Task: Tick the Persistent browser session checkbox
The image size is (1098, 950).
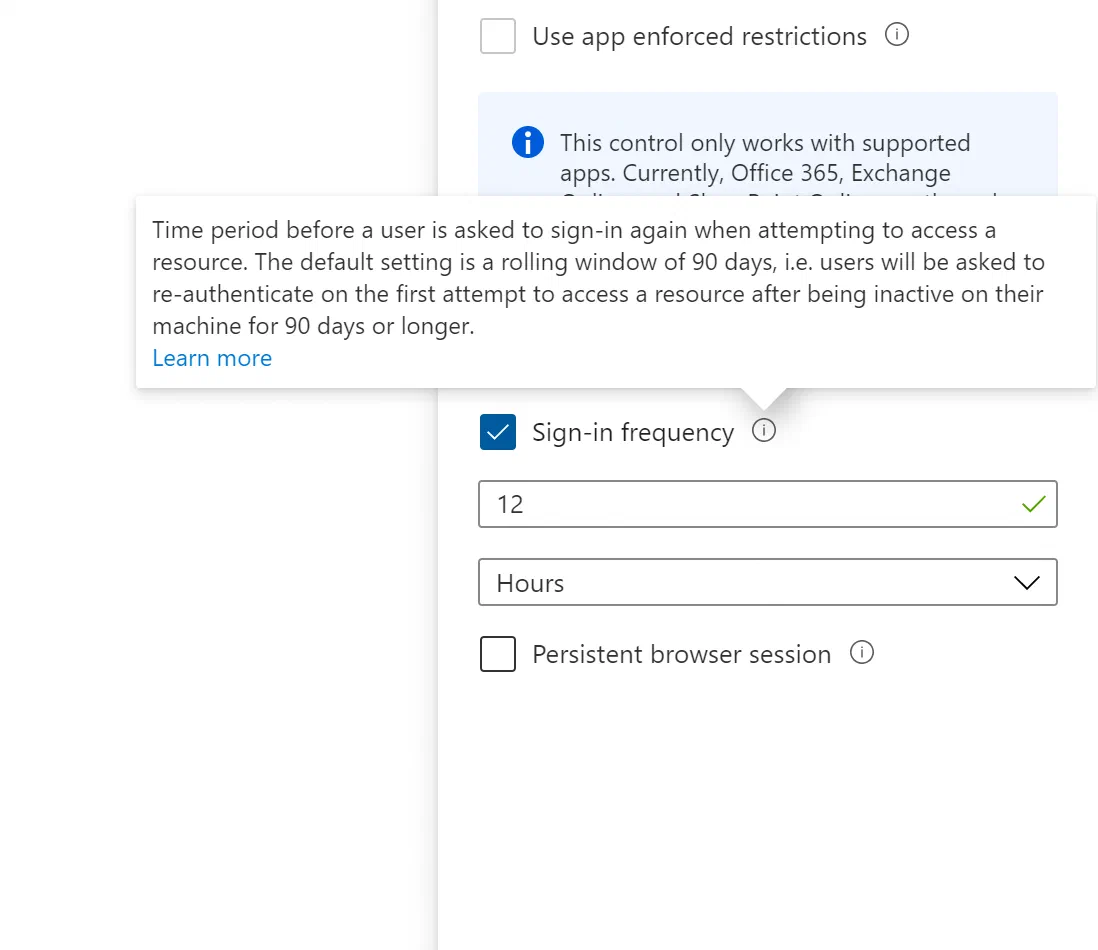Action: pos(498,654)
